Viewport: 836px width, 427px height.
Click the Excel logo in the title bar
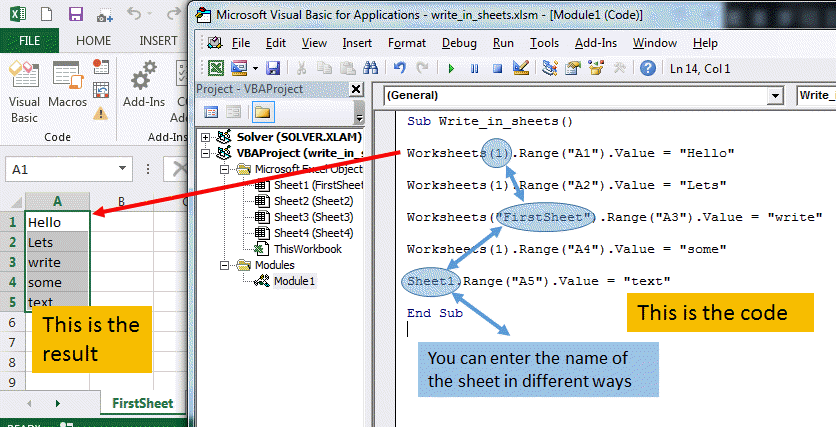[19, 14]
